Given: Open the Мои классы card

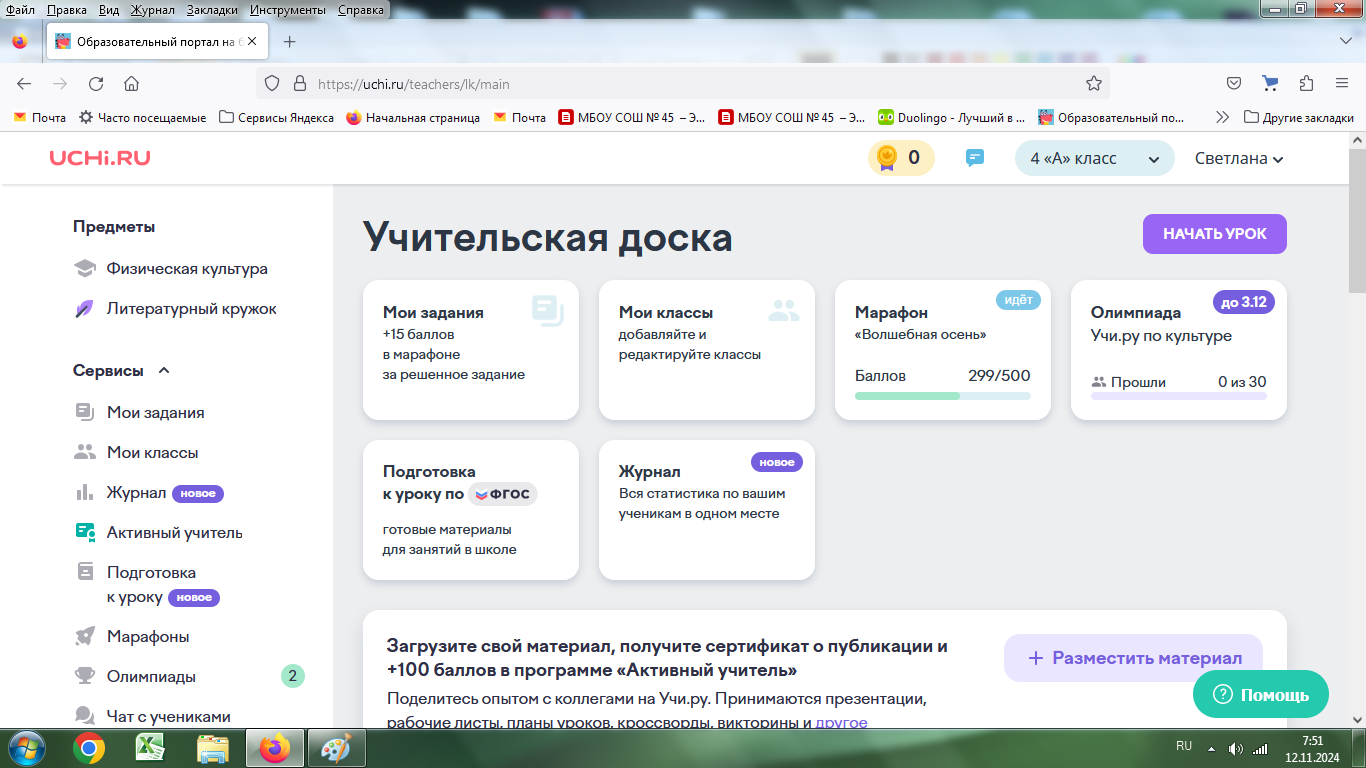Looking at the screenshot, I should coord(707,350).
